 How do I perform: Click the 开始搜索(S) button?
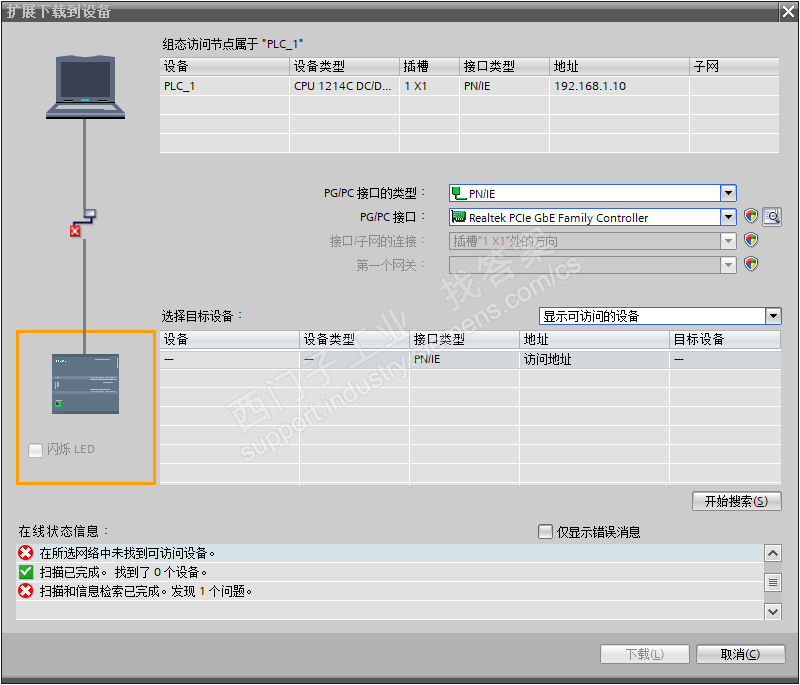coord(736,501)
